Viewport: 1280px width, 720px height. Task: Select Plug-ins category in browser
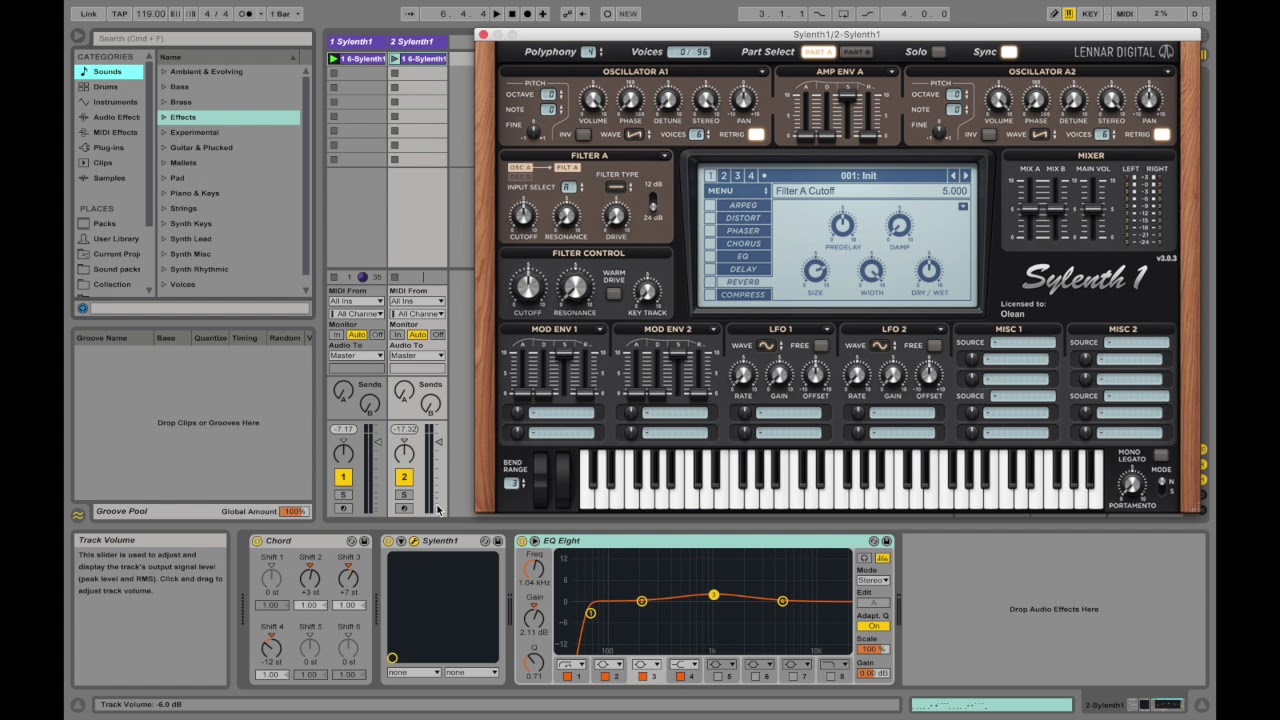click(108, 148)
